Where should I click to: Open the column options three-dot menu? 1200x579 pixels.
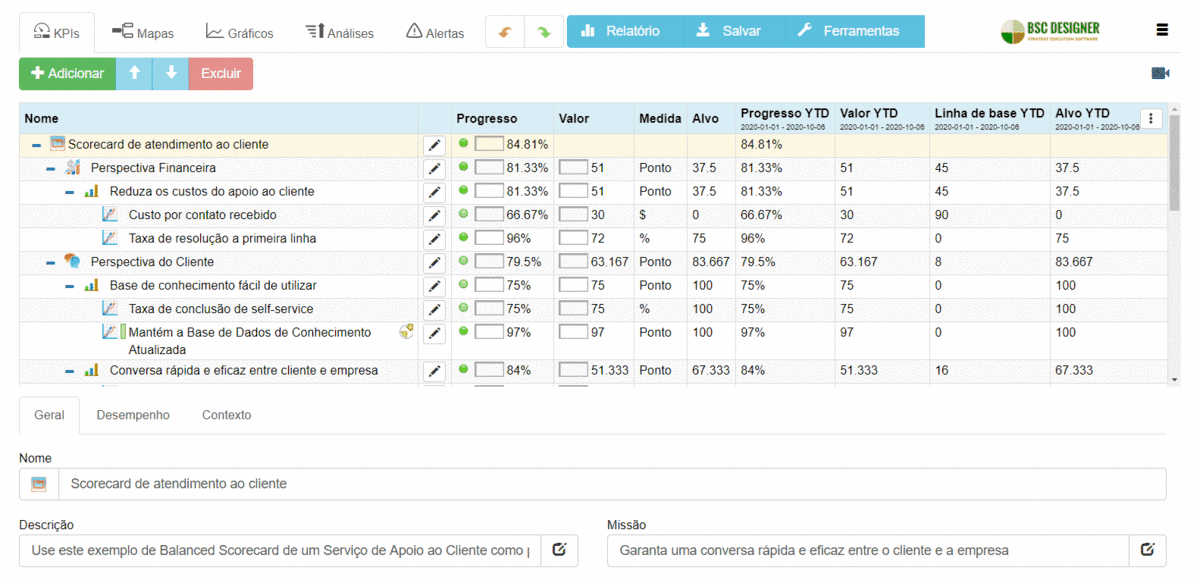pos(1151,118)
